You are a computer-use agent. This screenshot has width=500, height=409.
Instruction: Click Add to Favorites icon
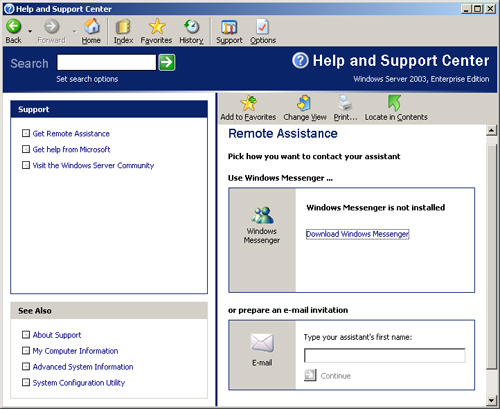click(x=249, y=103)
